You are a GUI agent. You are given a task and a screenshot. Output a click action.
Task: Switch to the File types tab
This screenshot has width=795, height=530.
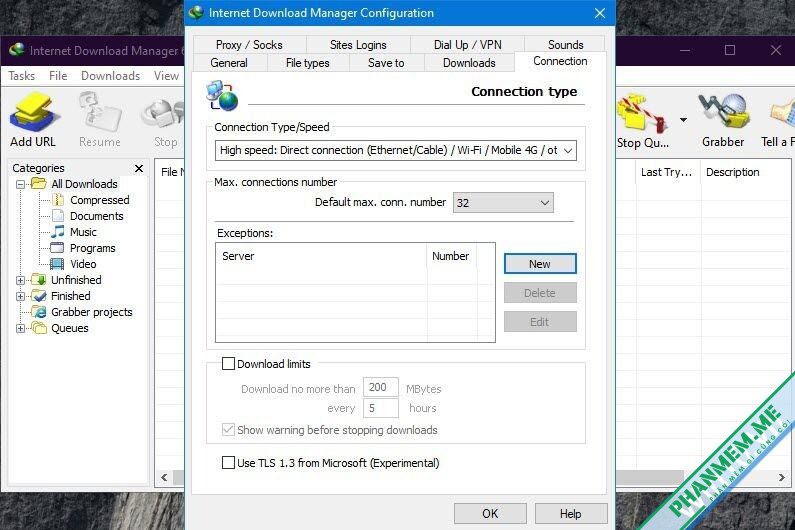[x=307, y=63]
